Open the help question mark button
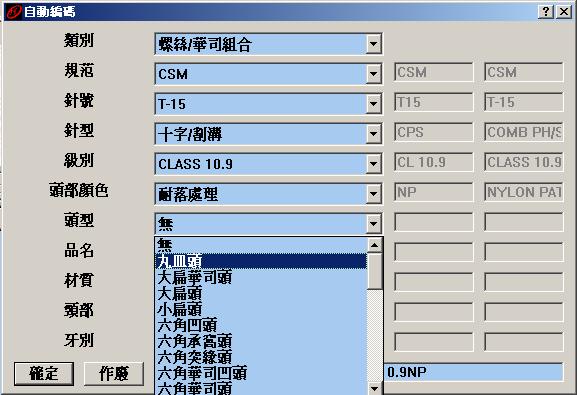 pyautogui.click(x=546, y=12)
